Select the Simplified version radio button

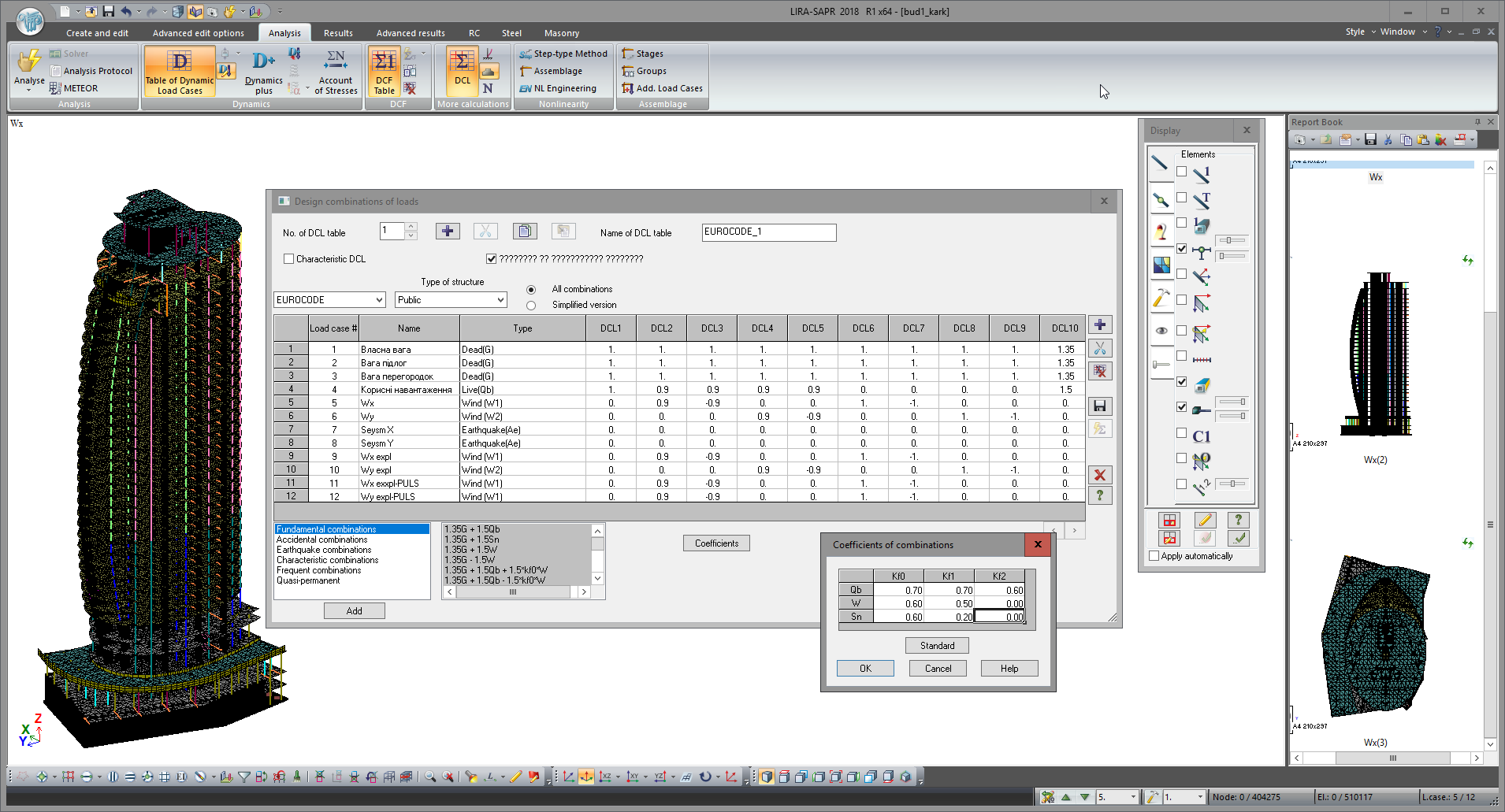531,306
